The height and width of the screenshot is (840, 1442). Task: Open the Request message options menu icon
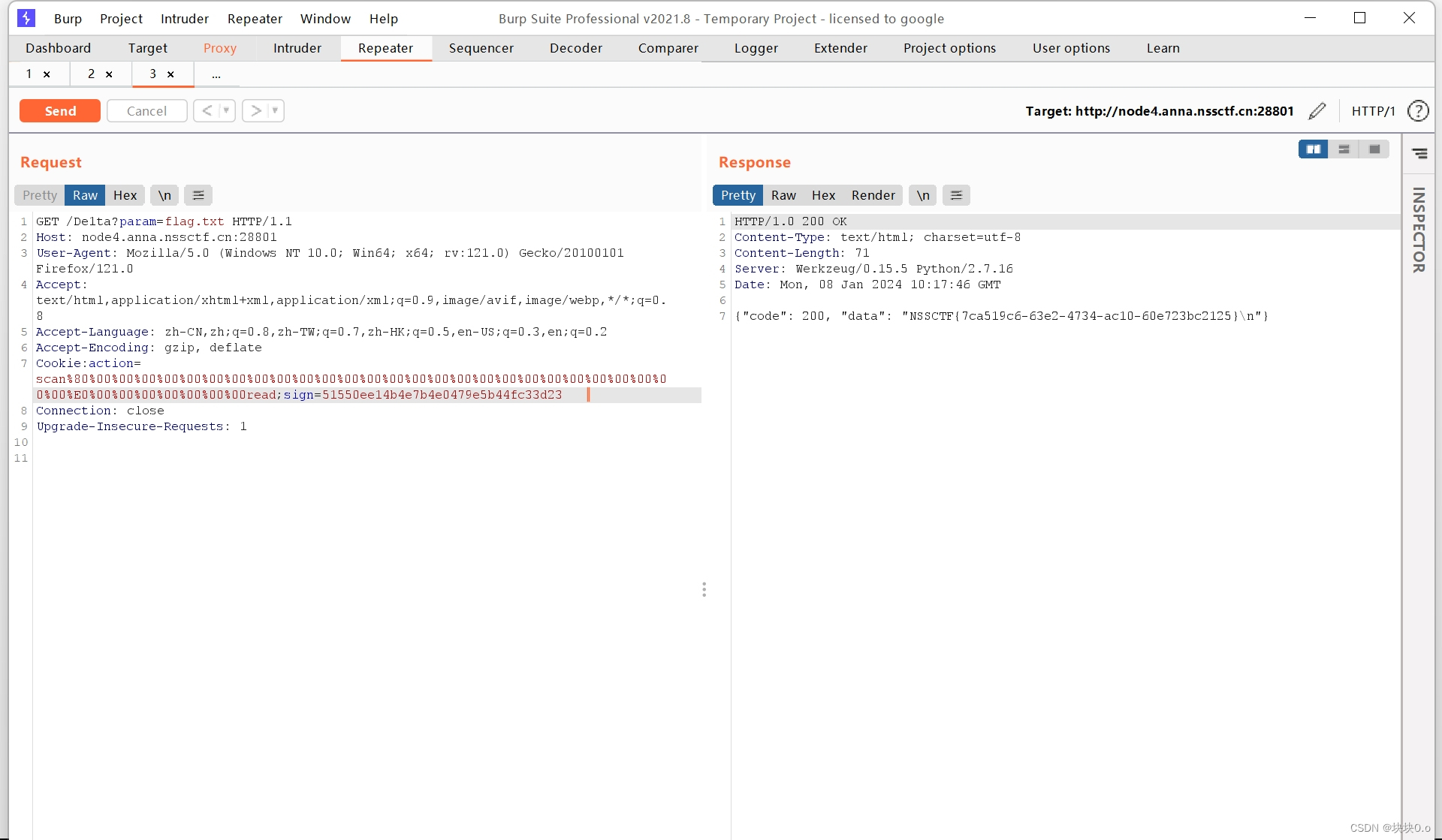point(198,195)
